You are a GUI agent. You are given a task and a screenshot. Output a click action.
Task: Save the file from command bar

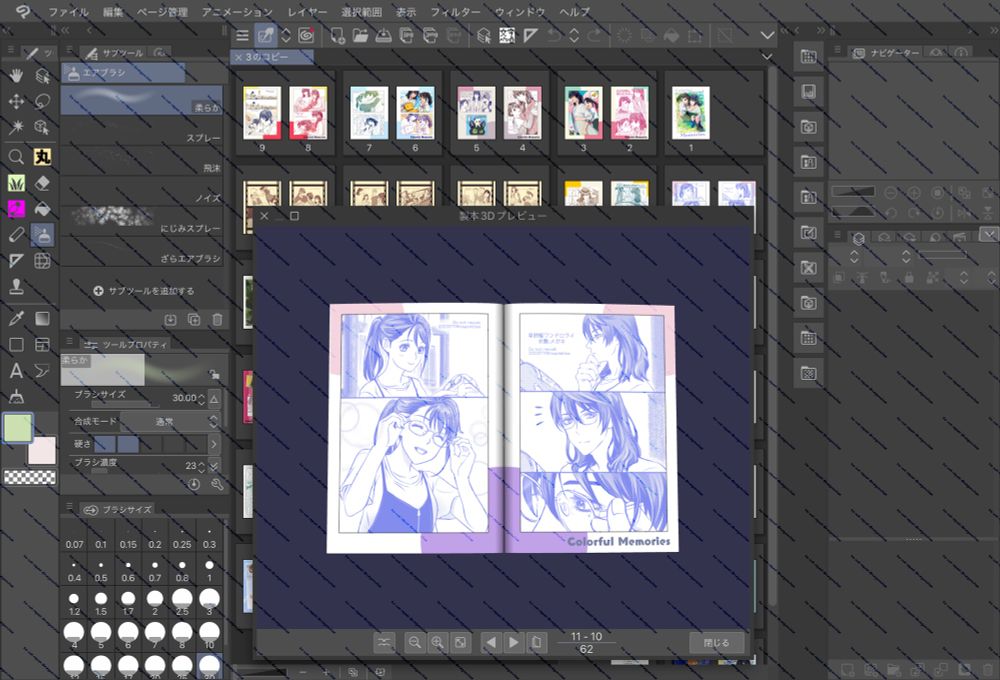click(x=383, y=35)
